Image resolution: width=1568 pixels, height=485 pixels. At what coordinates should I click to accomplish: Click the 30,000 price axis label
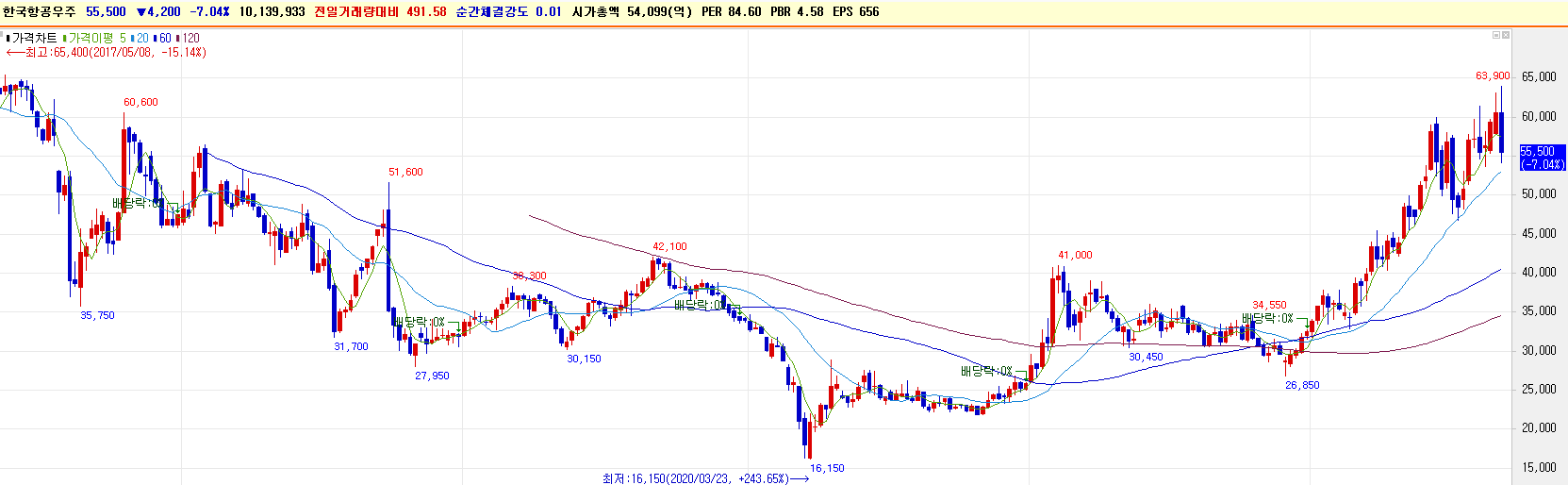point(1539,350)
